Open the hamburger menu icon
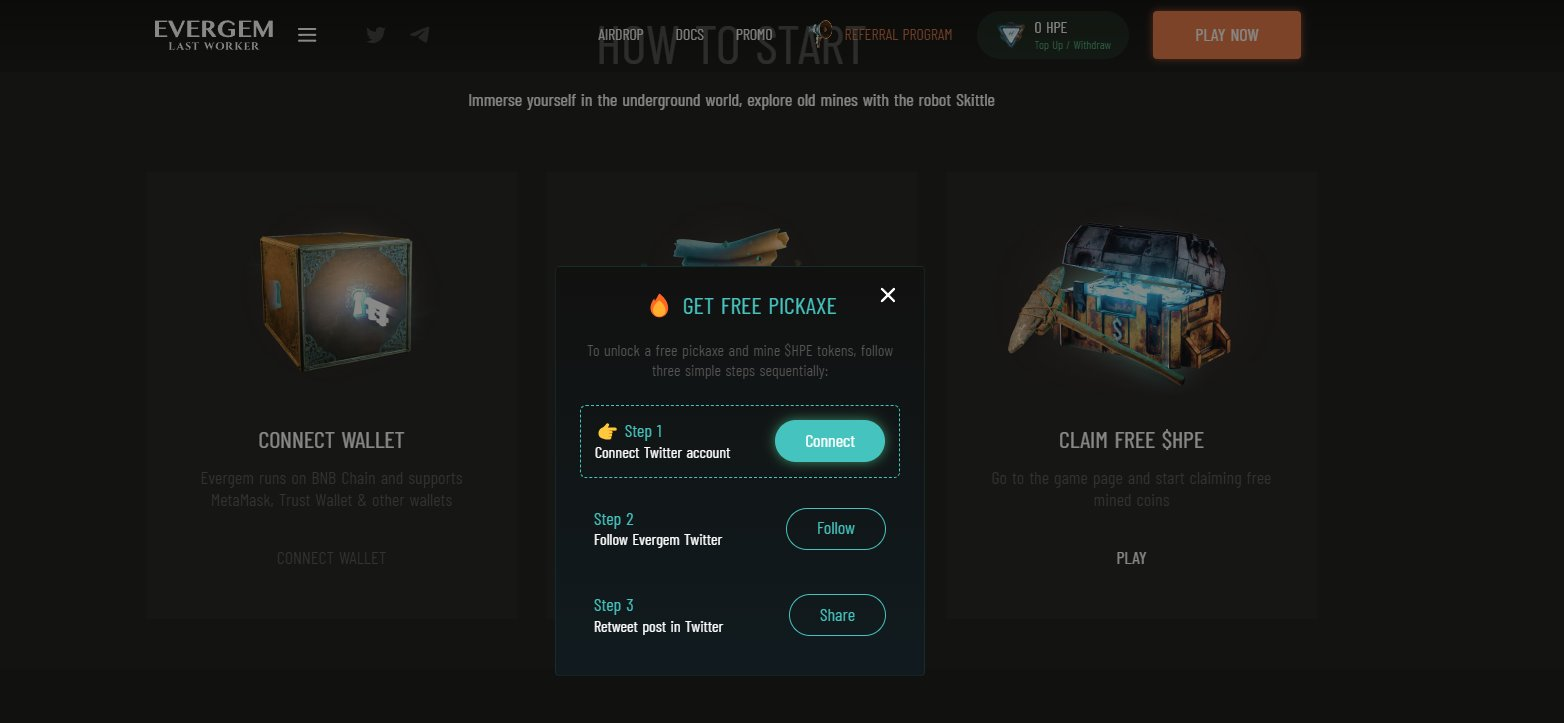The image size is (1564, 723). click(307, 35)
